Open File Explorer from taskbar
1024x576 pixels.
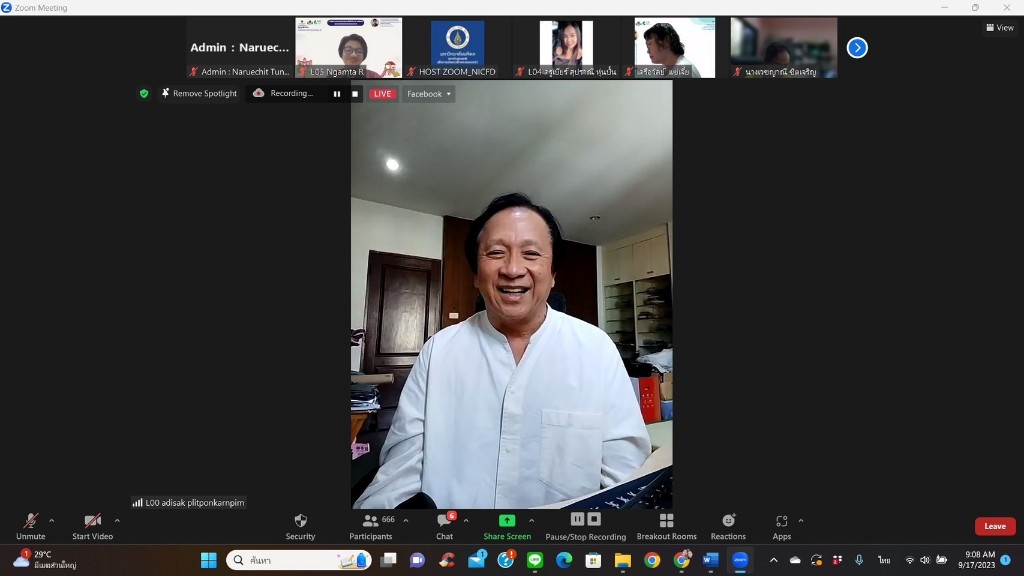[622, 560]
